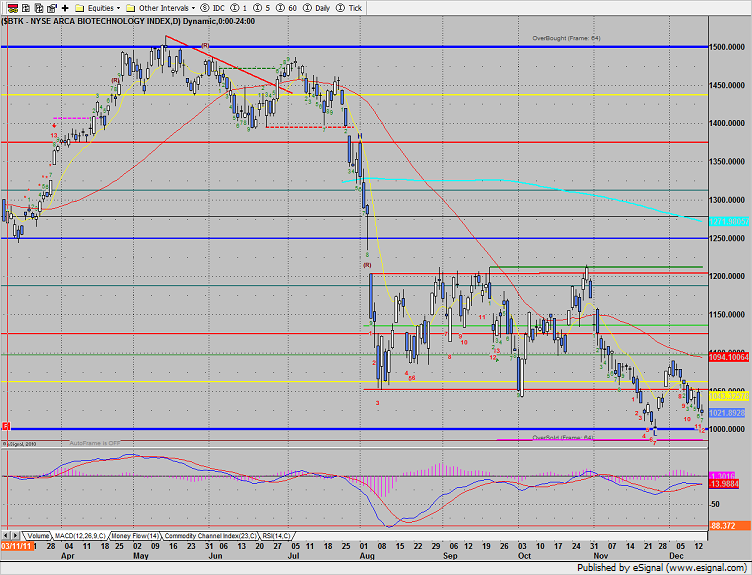This screenshot has height=575, width=752.
Task: Click the second toolbar icon beside the link icon
Action: [x=26, y=8]
